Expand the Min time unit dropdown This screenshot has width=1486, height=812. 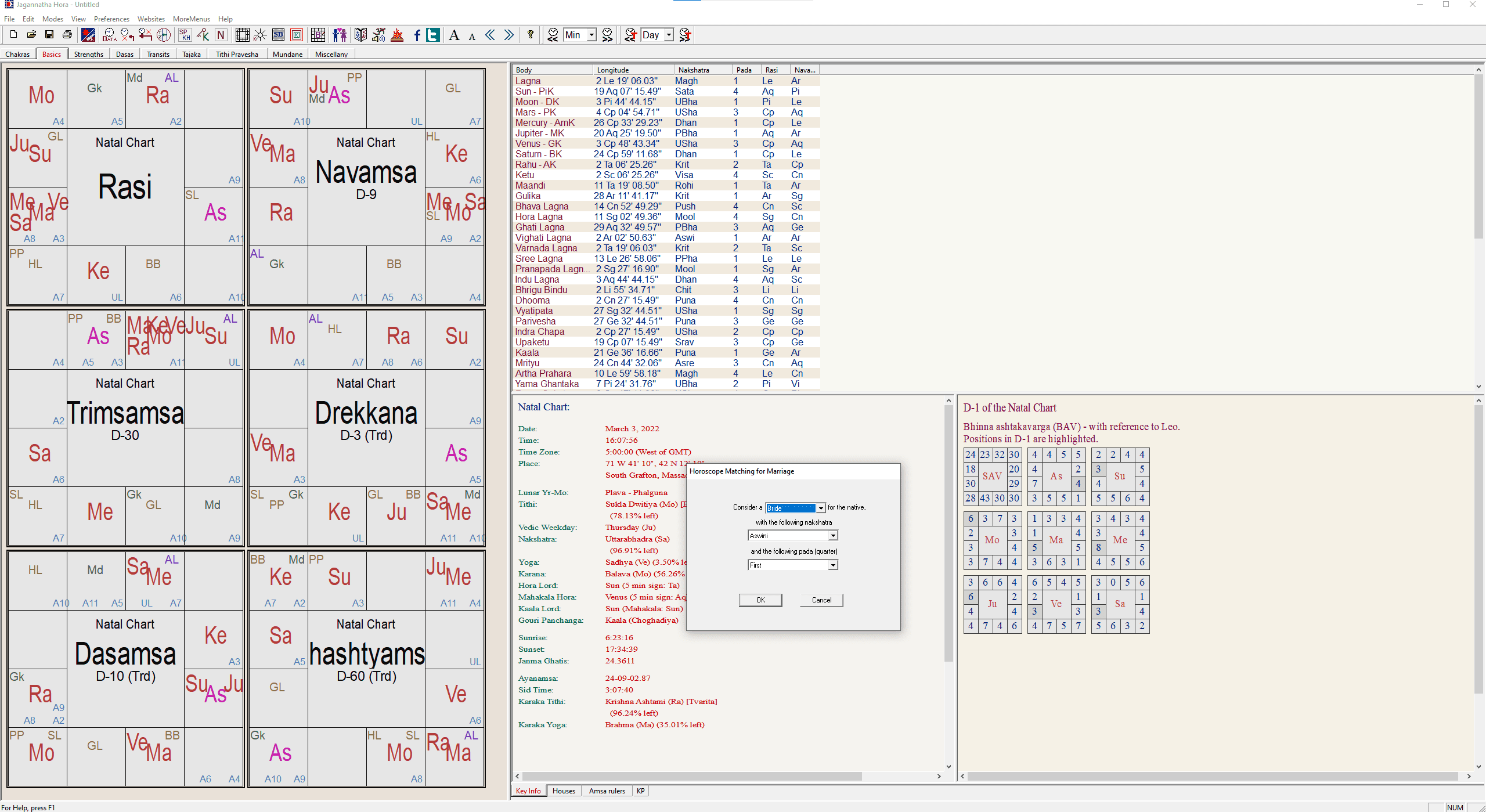[591, 35]
